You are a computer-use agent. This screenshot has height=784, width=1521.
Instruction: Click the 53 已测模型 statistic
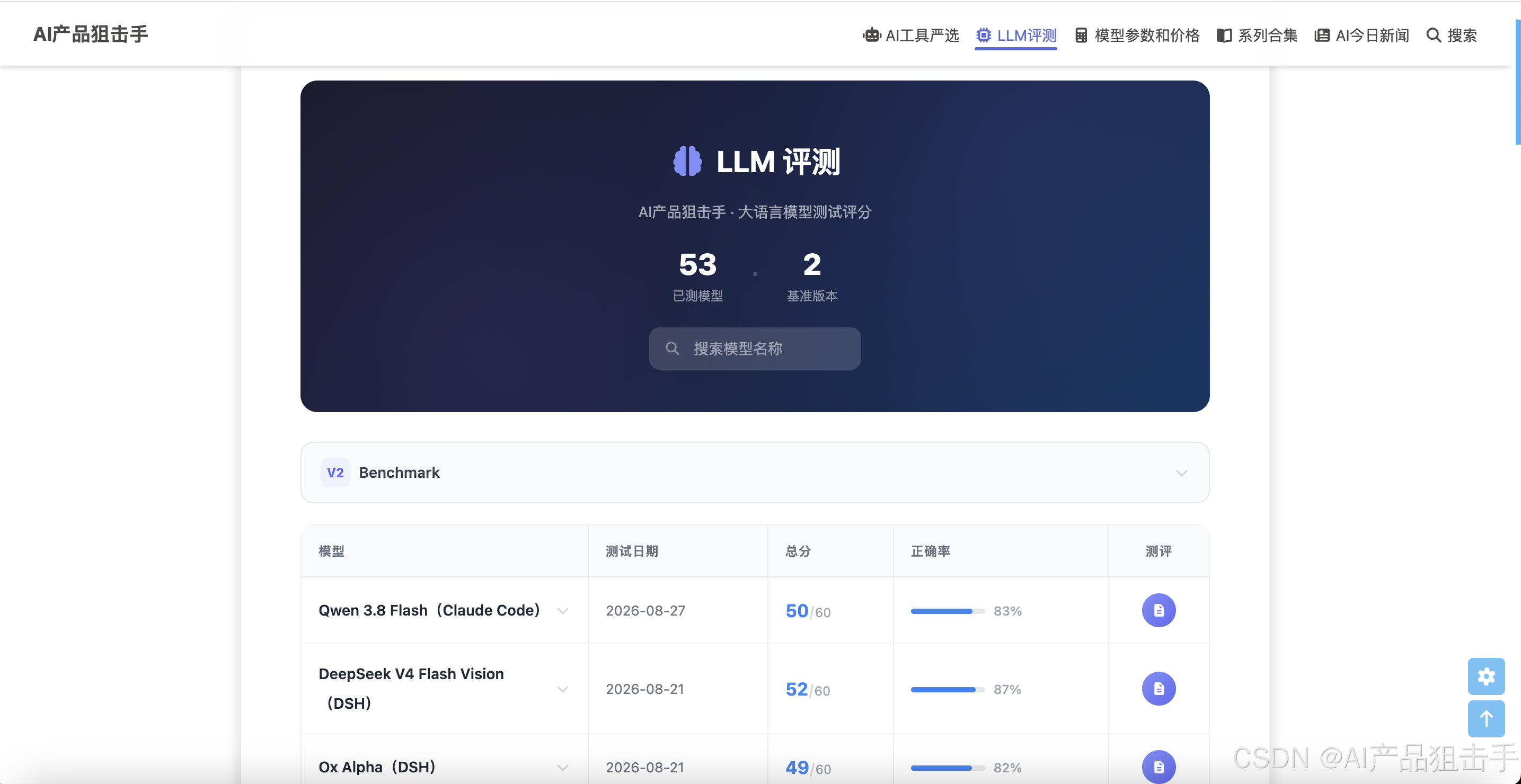[x=697, y=277]
